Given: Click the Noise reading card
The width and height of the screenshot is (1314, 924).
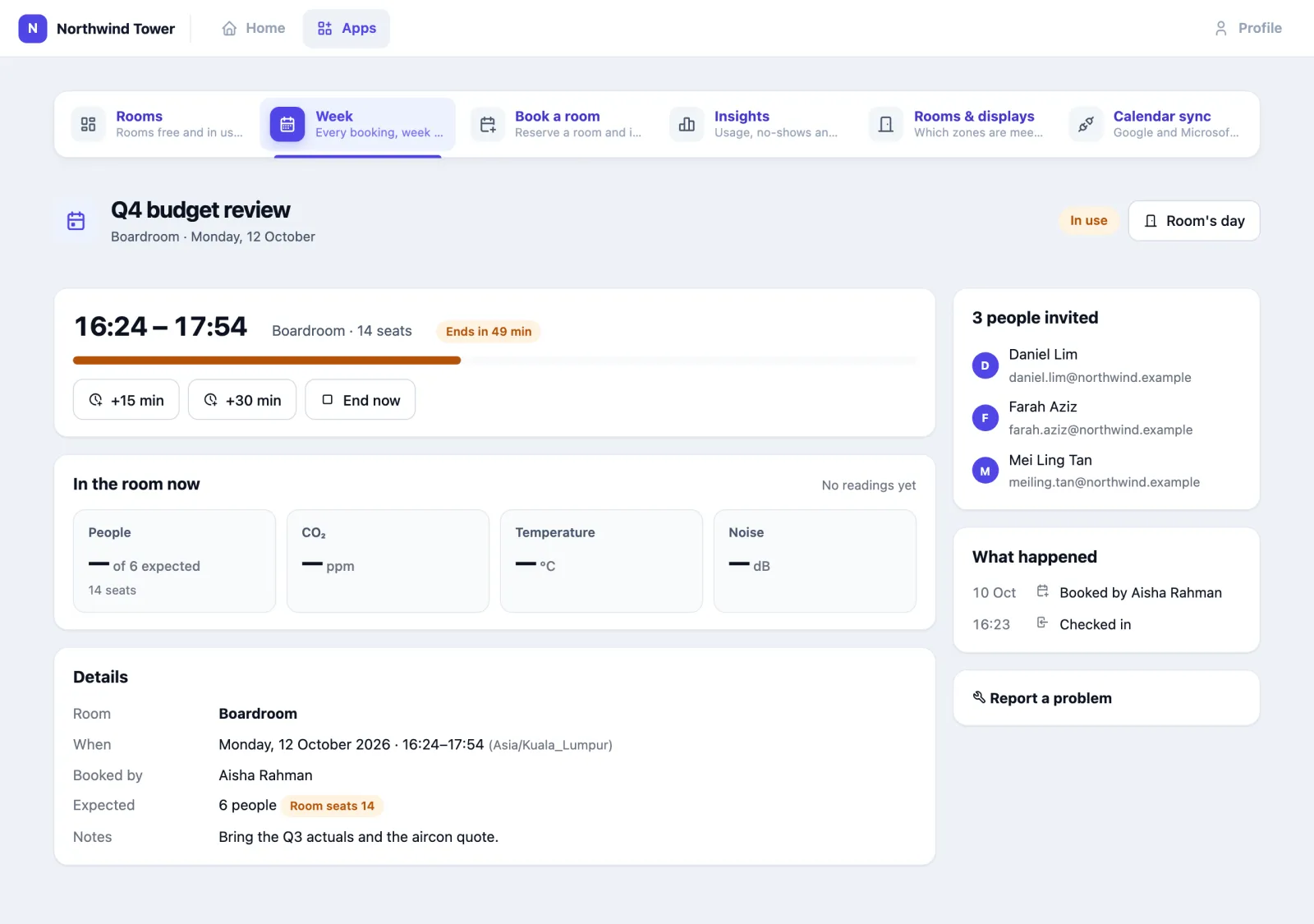Looking at the screenshot, I should coord(815,561).
